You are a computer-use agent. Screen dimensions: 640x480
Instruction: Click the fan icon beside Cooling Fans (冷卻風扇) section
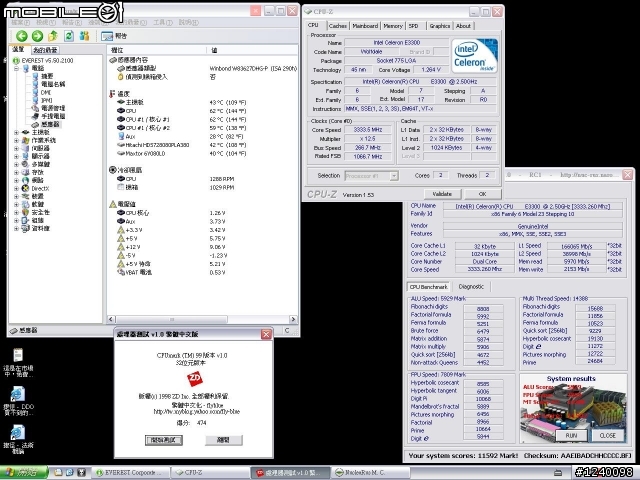tap(113, 170)
